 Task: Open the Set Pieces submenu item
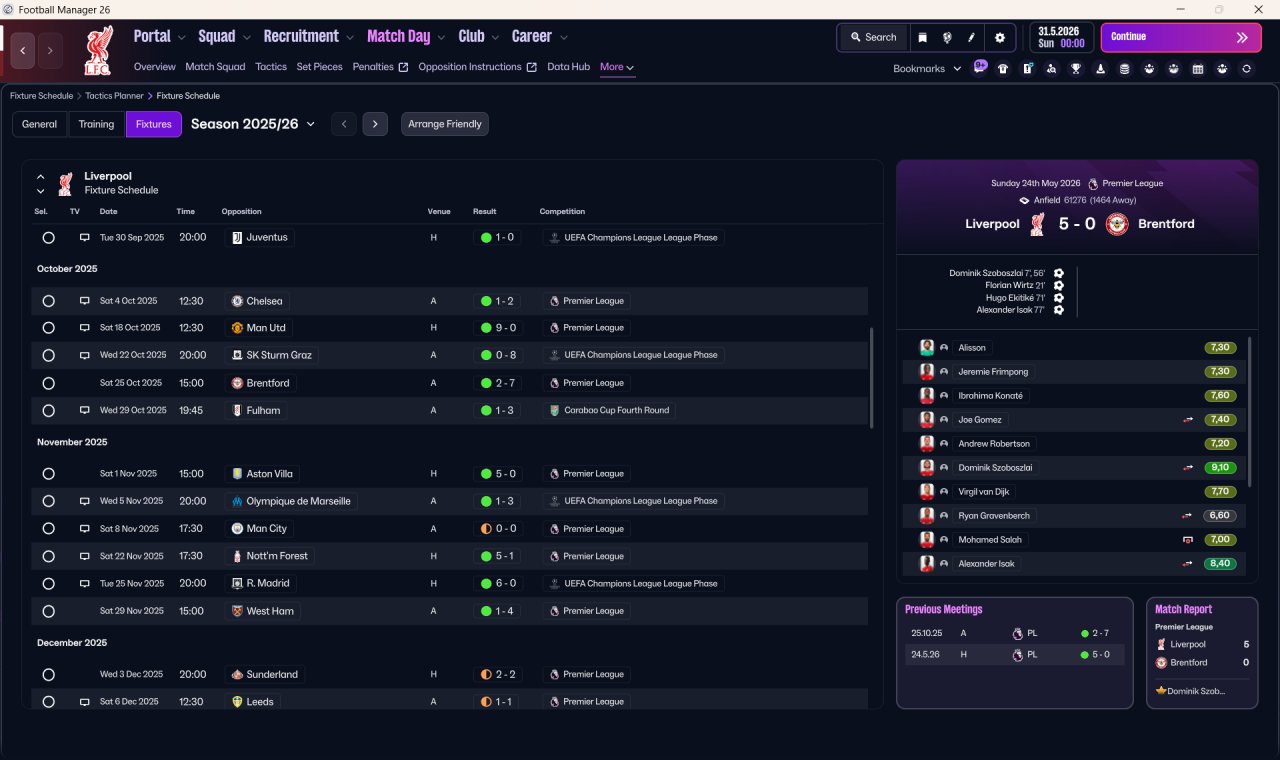tap(319, 67)
